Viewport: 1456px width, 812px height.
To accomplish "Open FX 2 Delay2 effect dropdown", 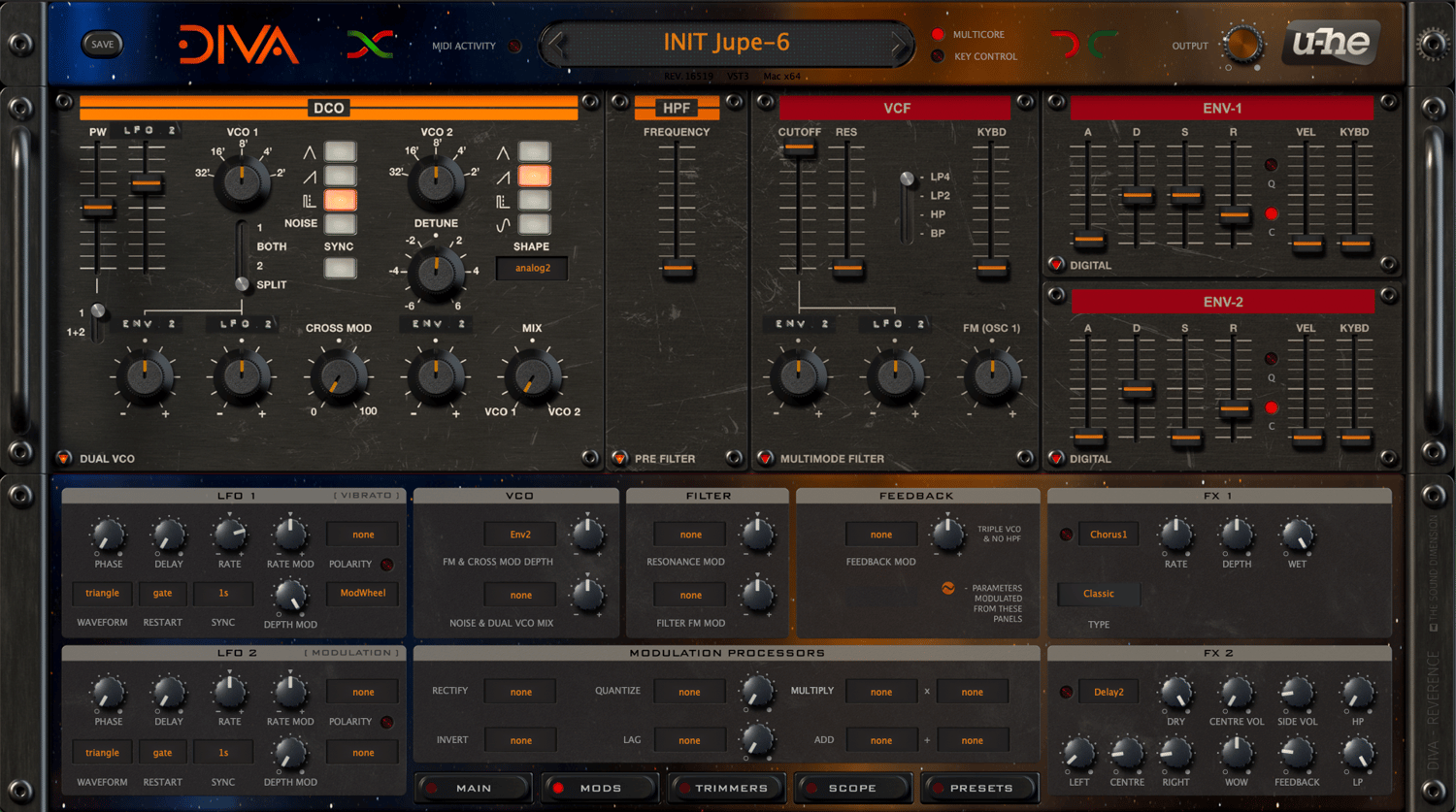I will point(1108,692).
